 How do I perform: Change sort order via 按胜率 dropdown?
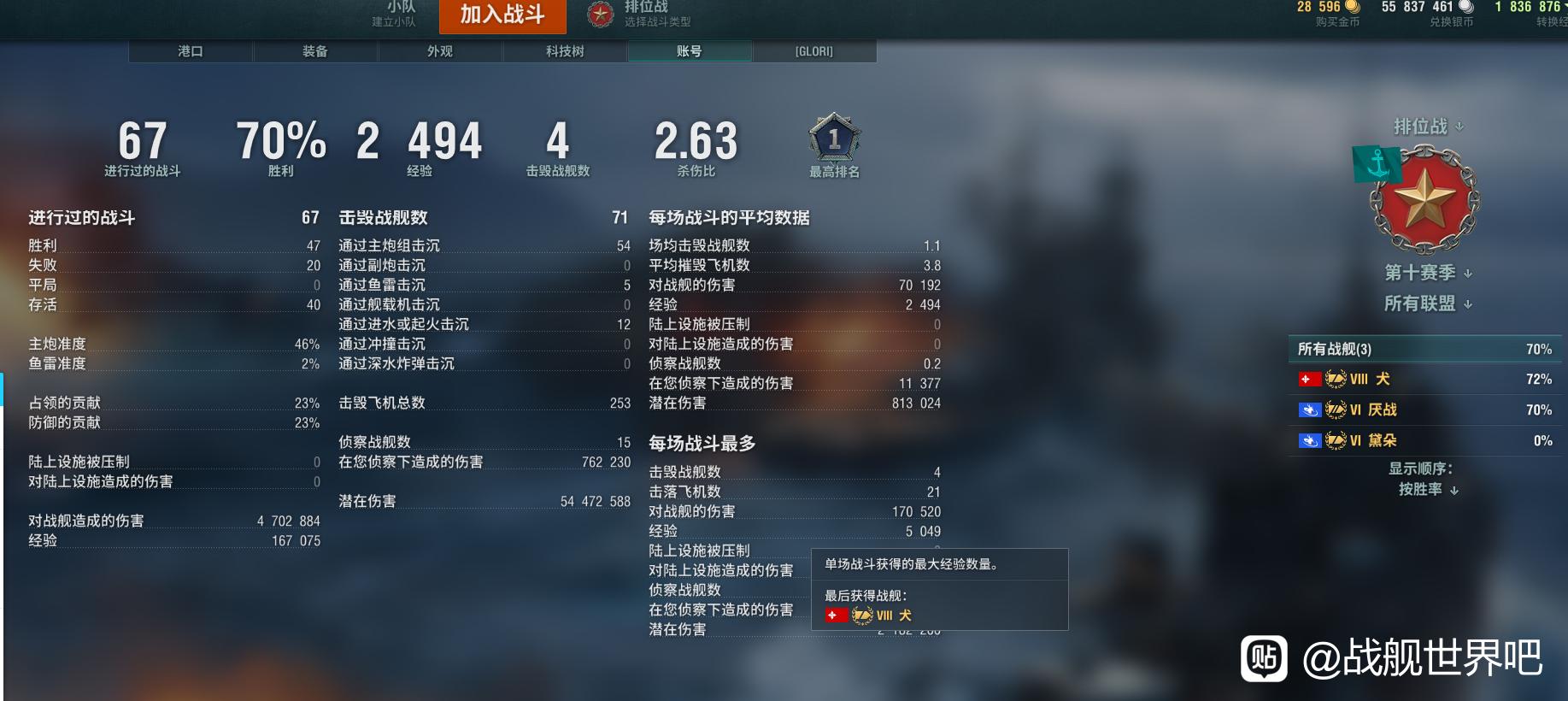[1429, 490]
